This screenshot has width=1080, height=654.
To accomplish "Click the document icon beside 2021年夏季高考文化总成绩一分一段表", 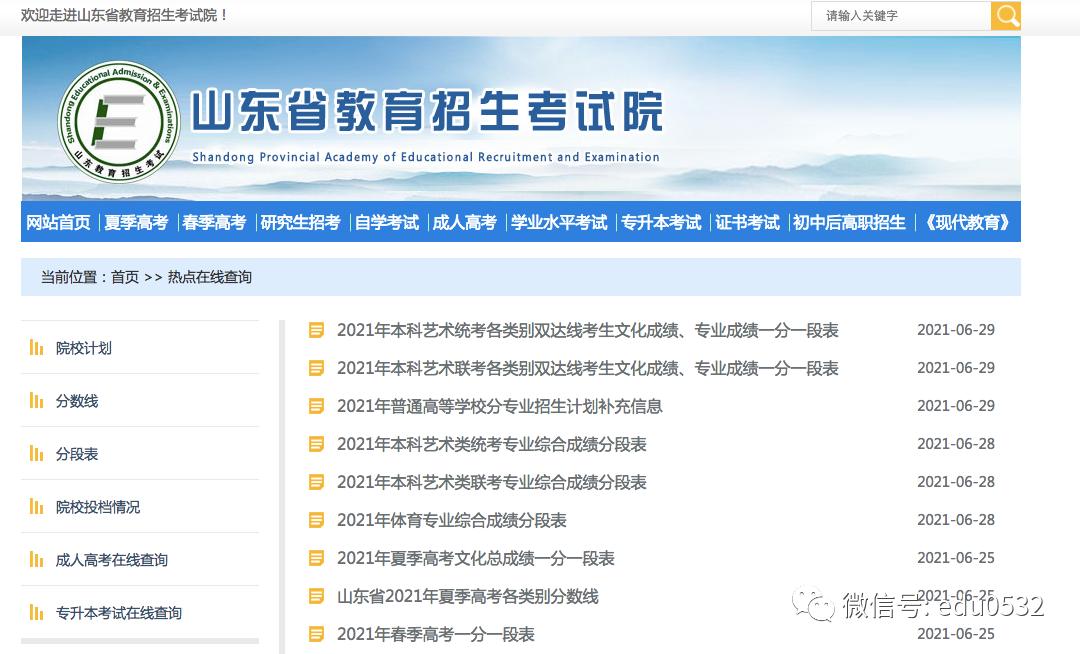I will point(316,558).
